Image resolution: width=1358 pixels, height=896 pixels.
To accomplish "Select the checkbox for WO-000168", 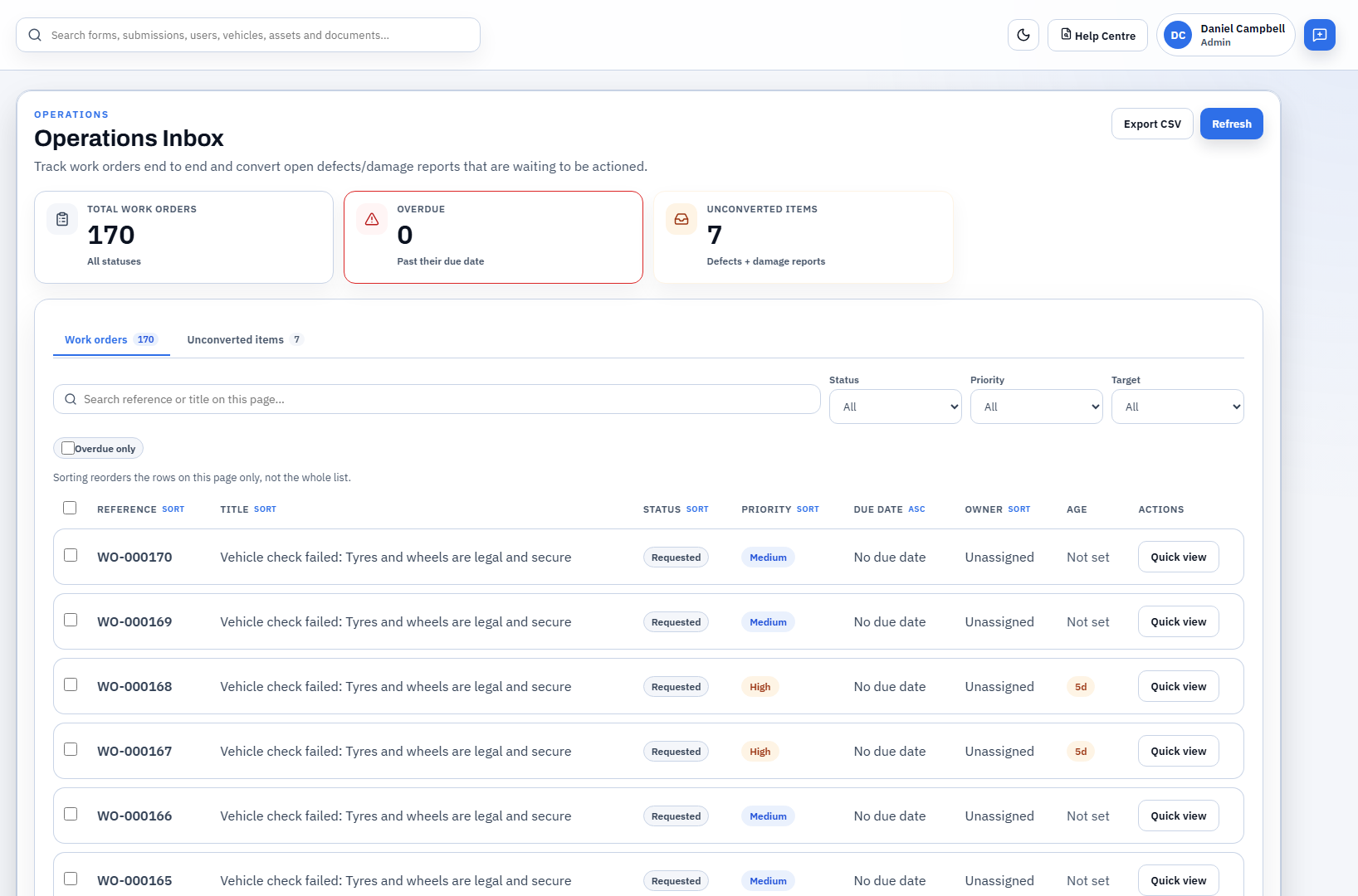I will tap(71, 684).
